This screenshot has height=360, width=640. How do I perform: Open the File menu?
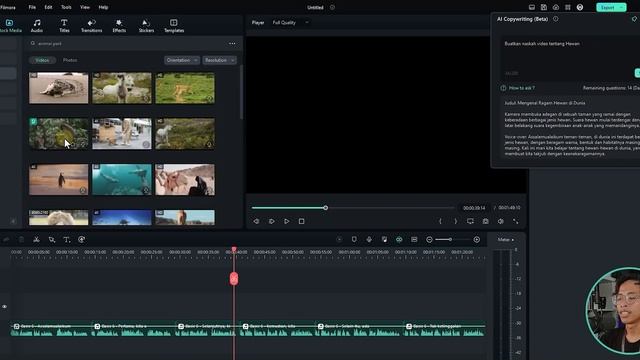[x=32, y=7]
